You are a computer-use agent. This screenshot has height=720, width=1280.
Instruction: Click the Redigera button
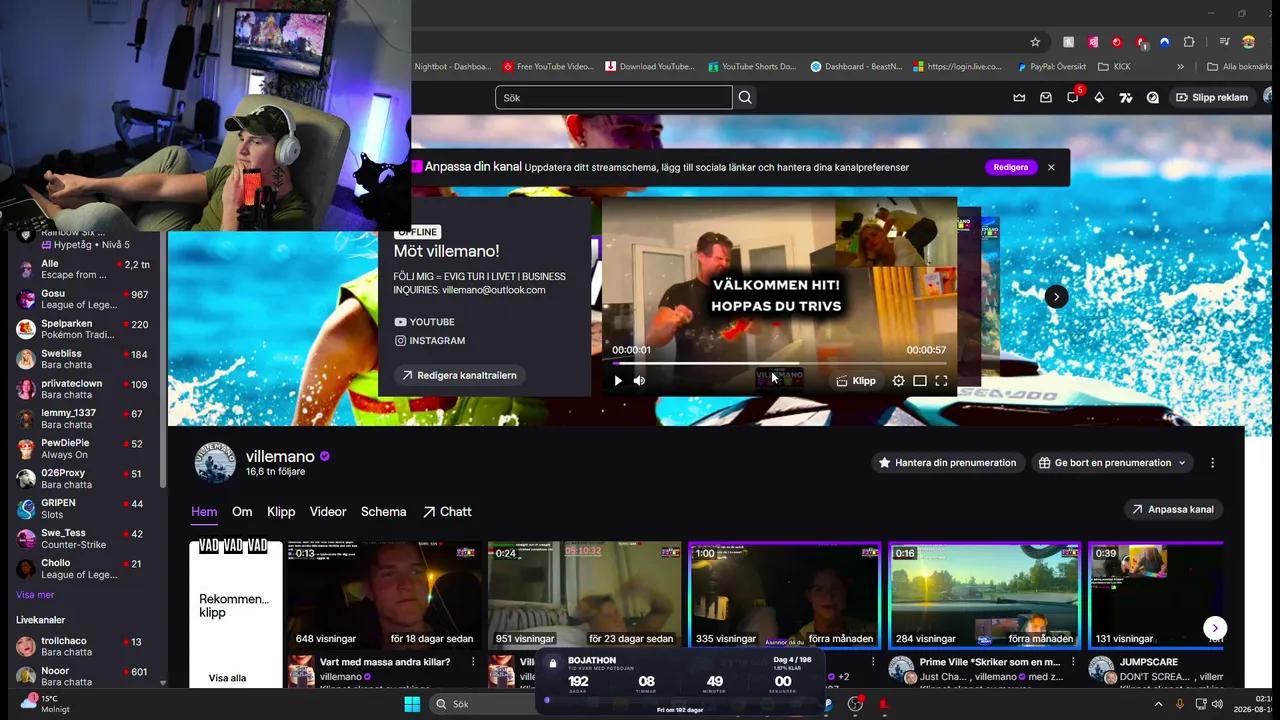pos(1011,167)
